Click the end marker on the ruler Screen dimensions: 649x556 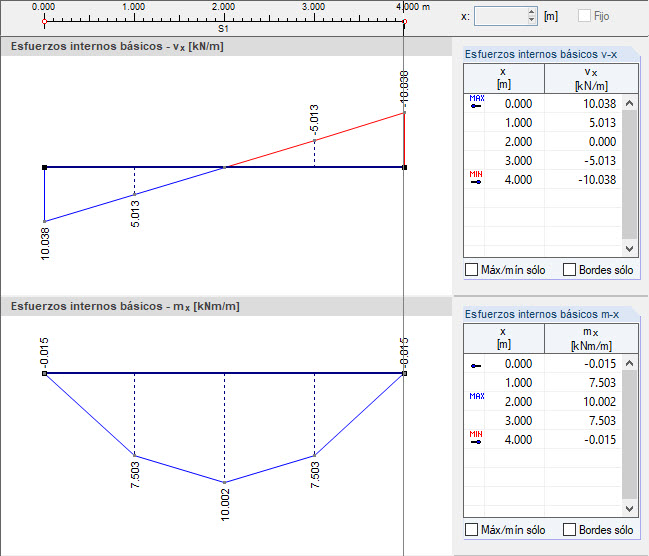pos(404,21)
